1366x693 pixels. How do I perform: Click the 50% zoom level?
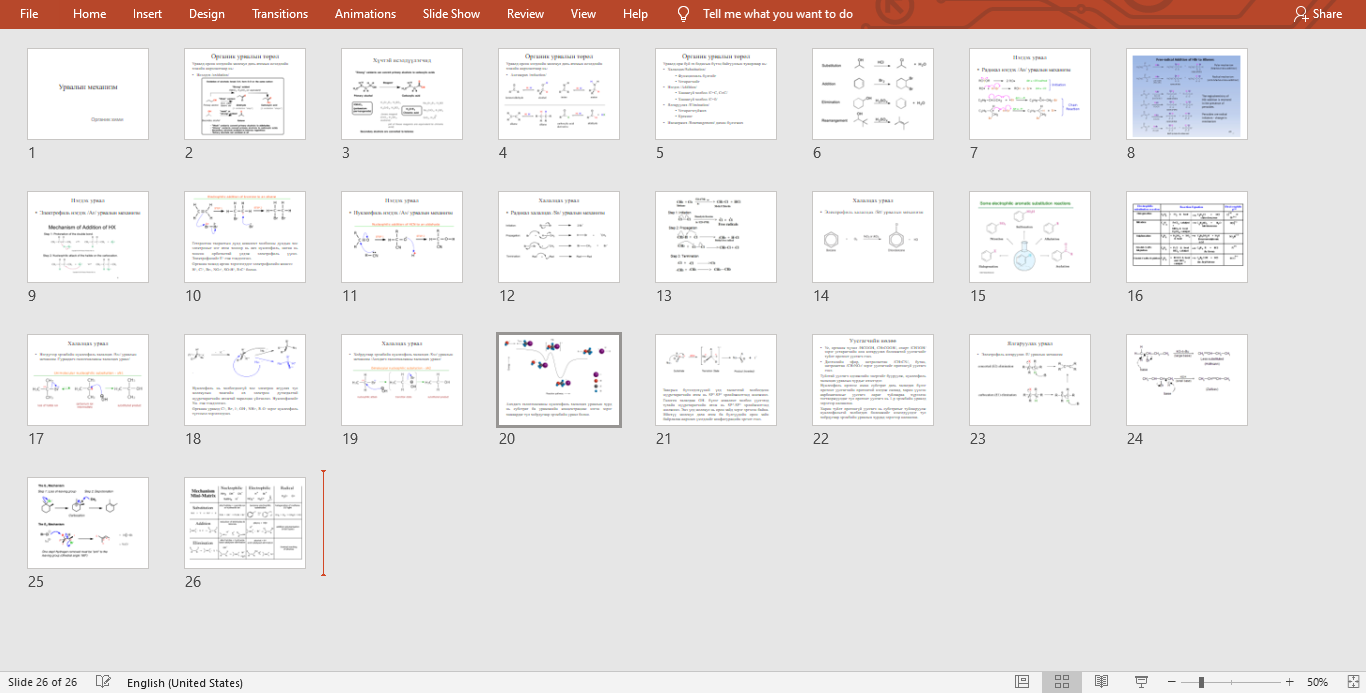[1317, 682]
